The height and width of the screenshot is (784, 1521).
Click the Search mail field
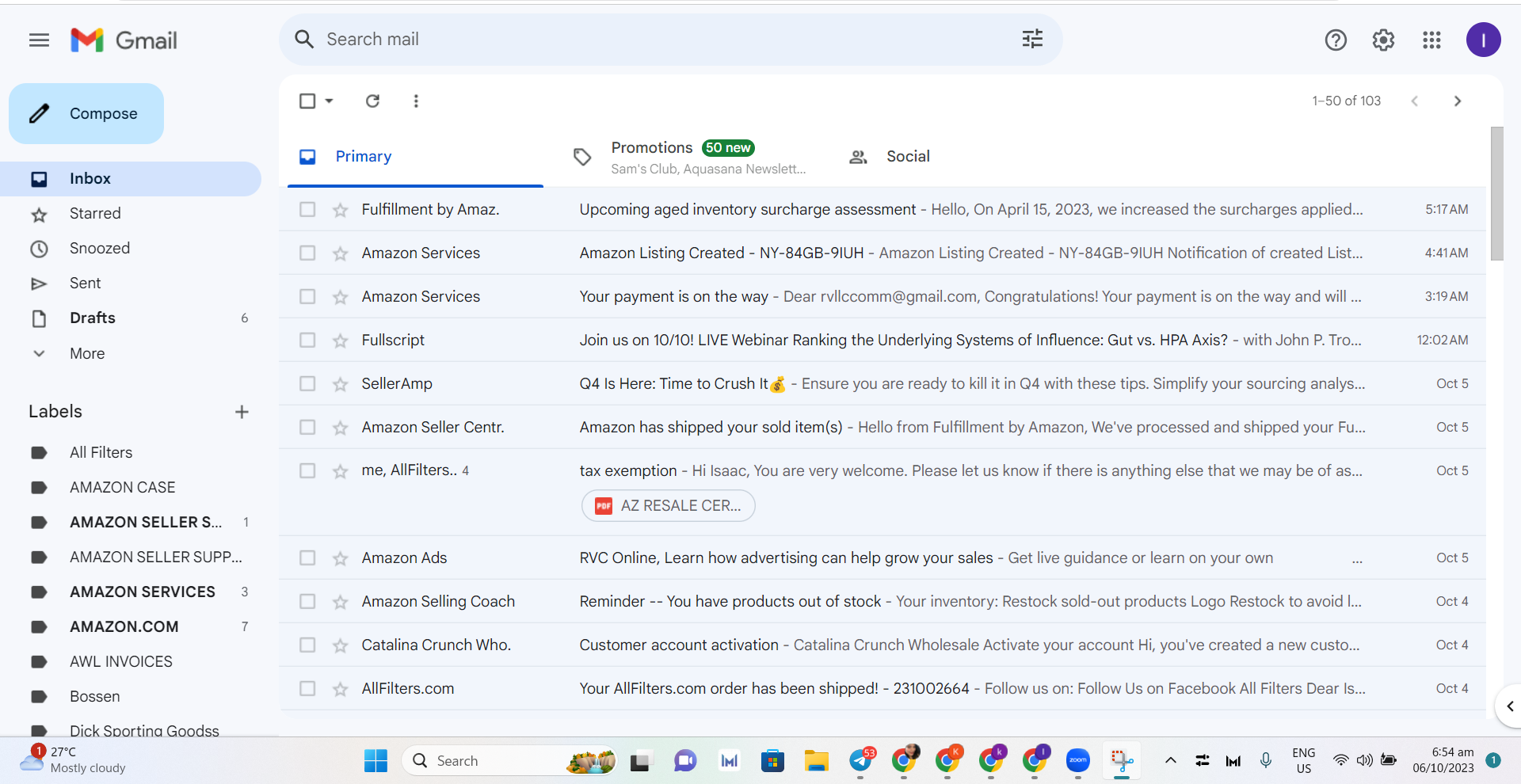(x=670, y=40)
